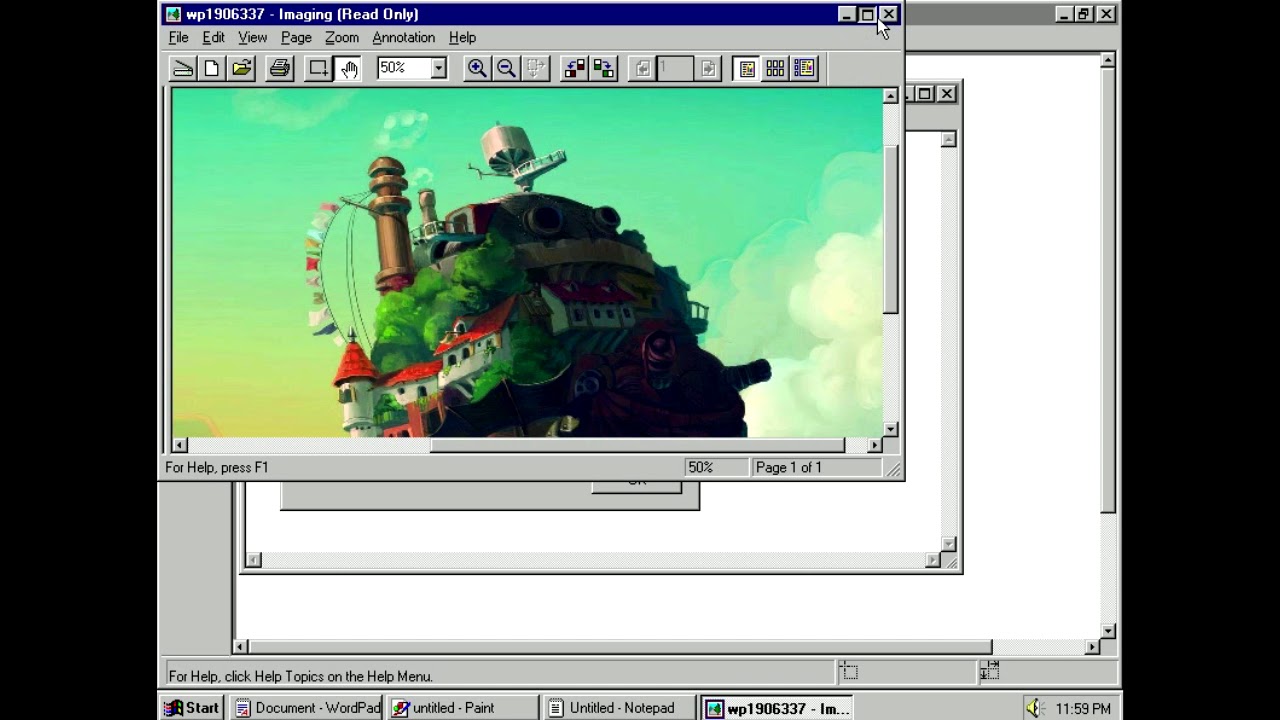
Task: Rotate the image left
Action: point(574,68)
